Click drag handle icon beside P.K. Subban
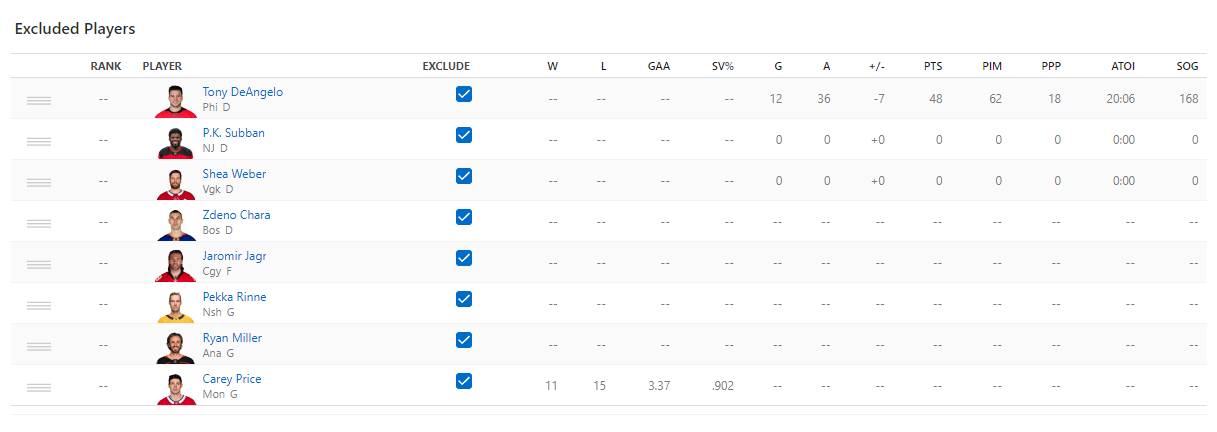 pos(39,141)
